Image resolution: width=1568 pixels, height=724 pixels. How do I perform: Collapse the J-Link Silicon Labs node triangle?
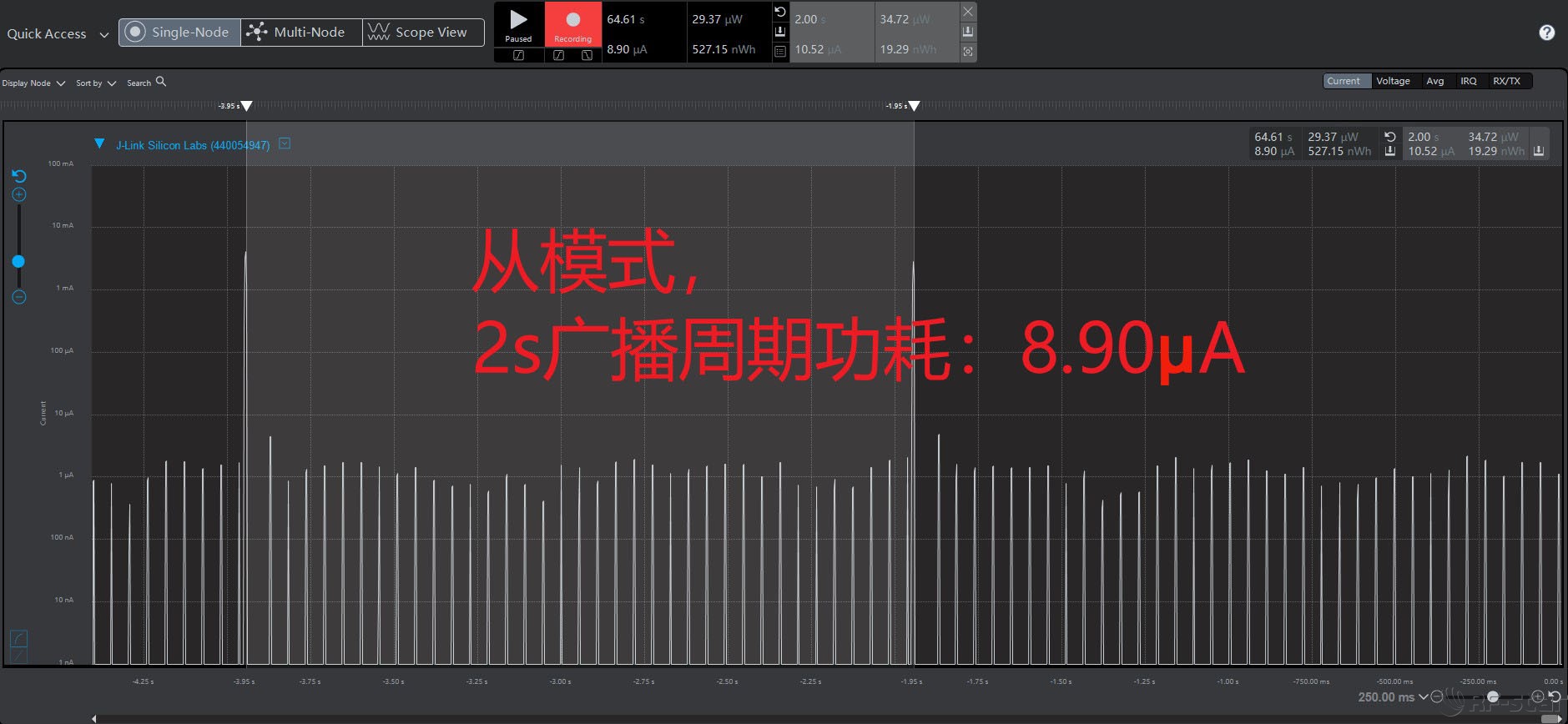point(99,143)
